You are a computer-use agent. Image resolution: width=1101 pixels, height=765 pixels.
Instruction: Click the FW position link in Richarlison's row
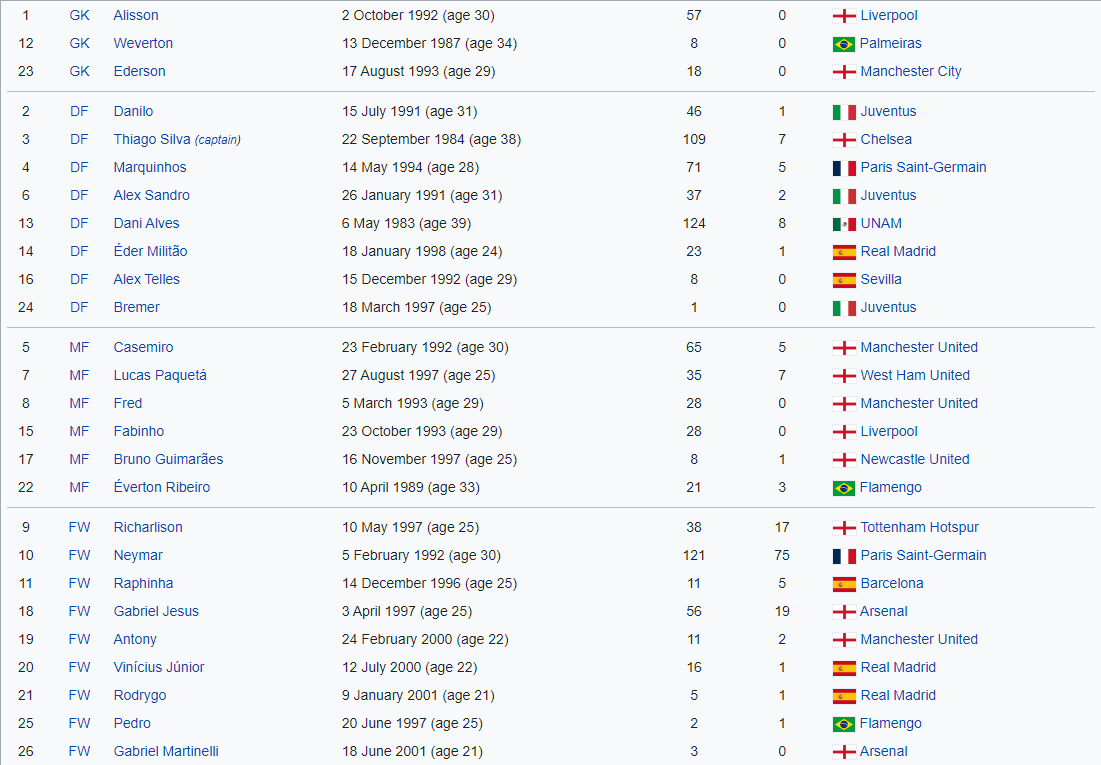tap(79, 527)
